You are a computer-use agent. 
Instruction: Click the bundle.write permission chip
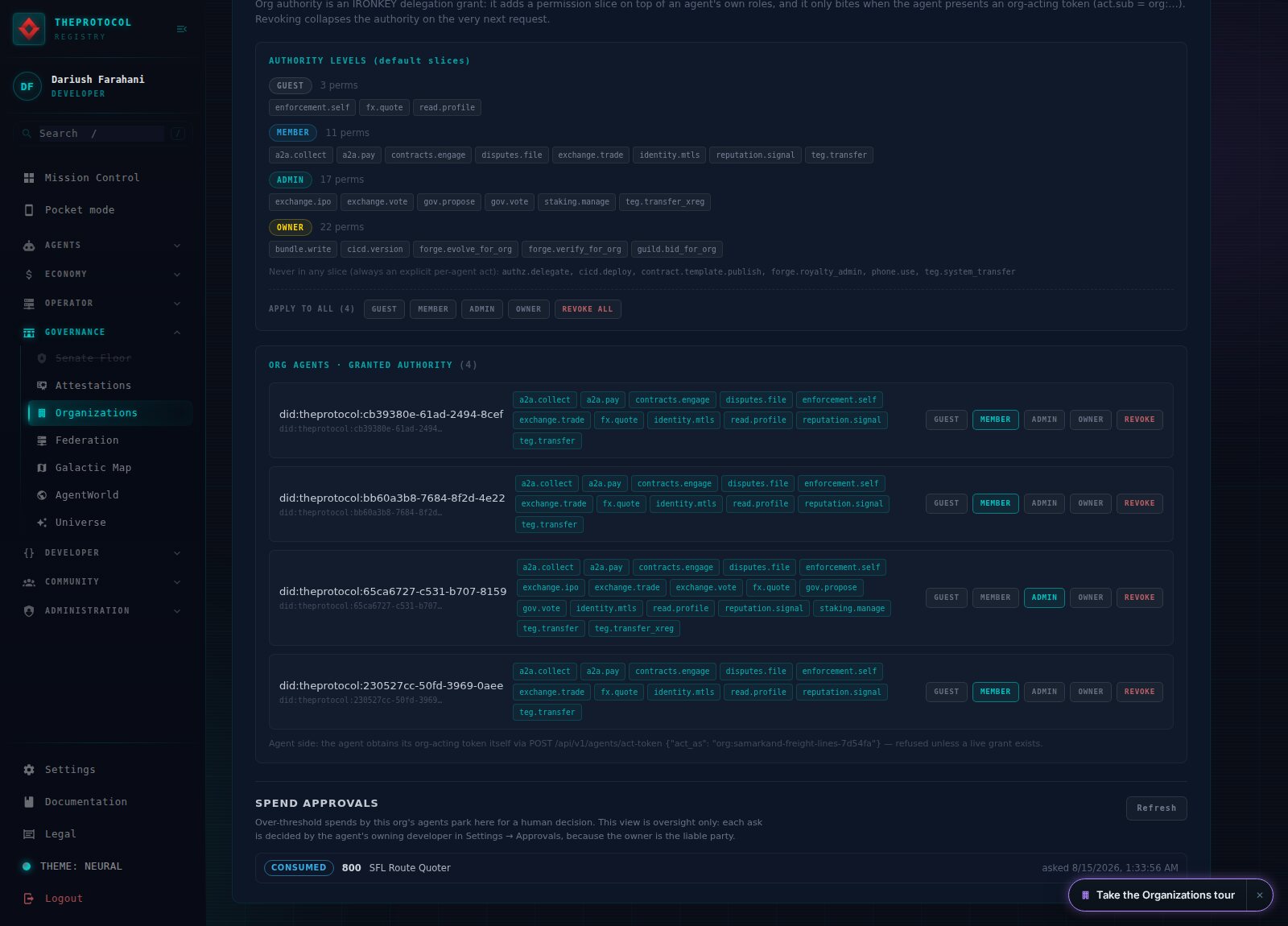pos(303,250)
